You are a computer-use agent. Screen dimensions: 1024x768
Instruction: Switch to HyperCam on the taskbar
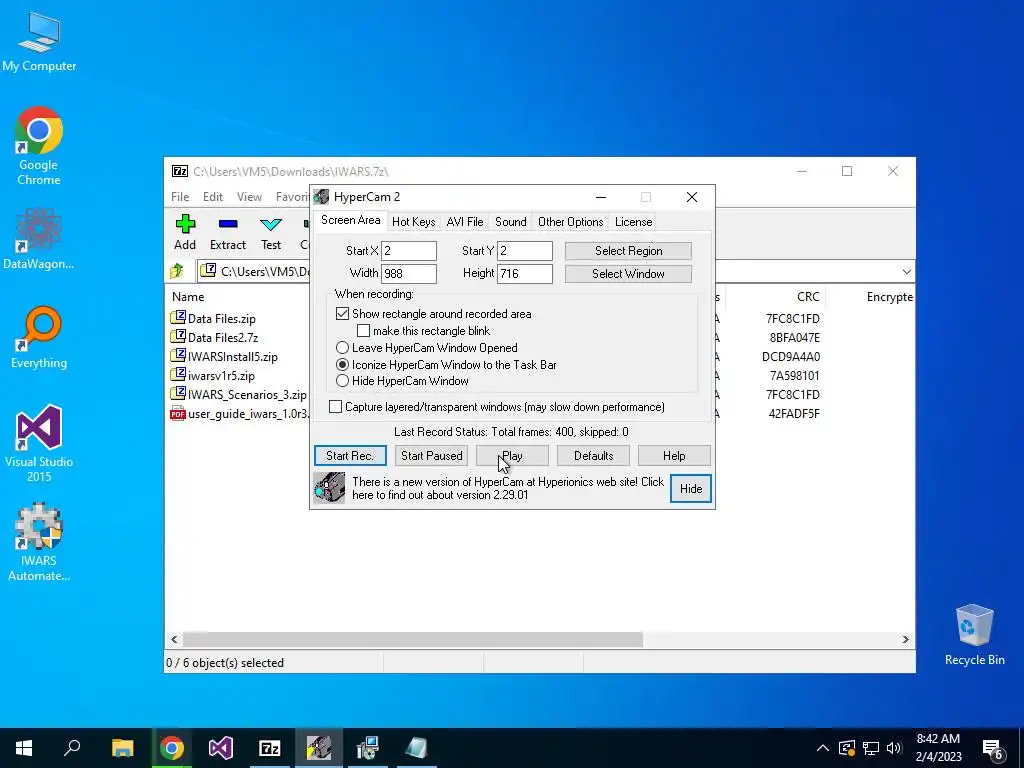tap(319, 748)
